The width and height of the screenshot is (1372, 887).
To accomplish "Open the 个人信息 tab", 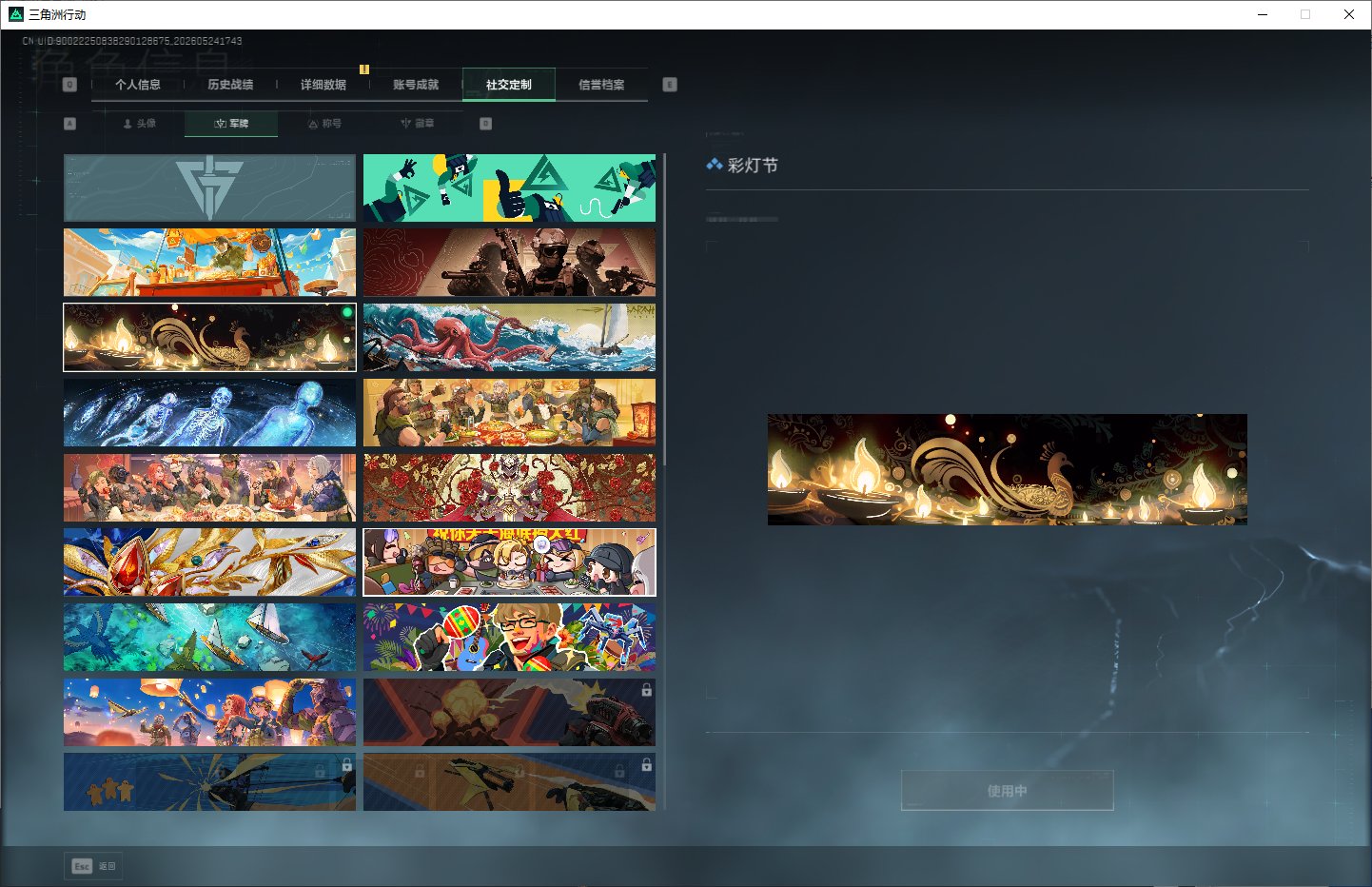I will (x=138, y=85).
